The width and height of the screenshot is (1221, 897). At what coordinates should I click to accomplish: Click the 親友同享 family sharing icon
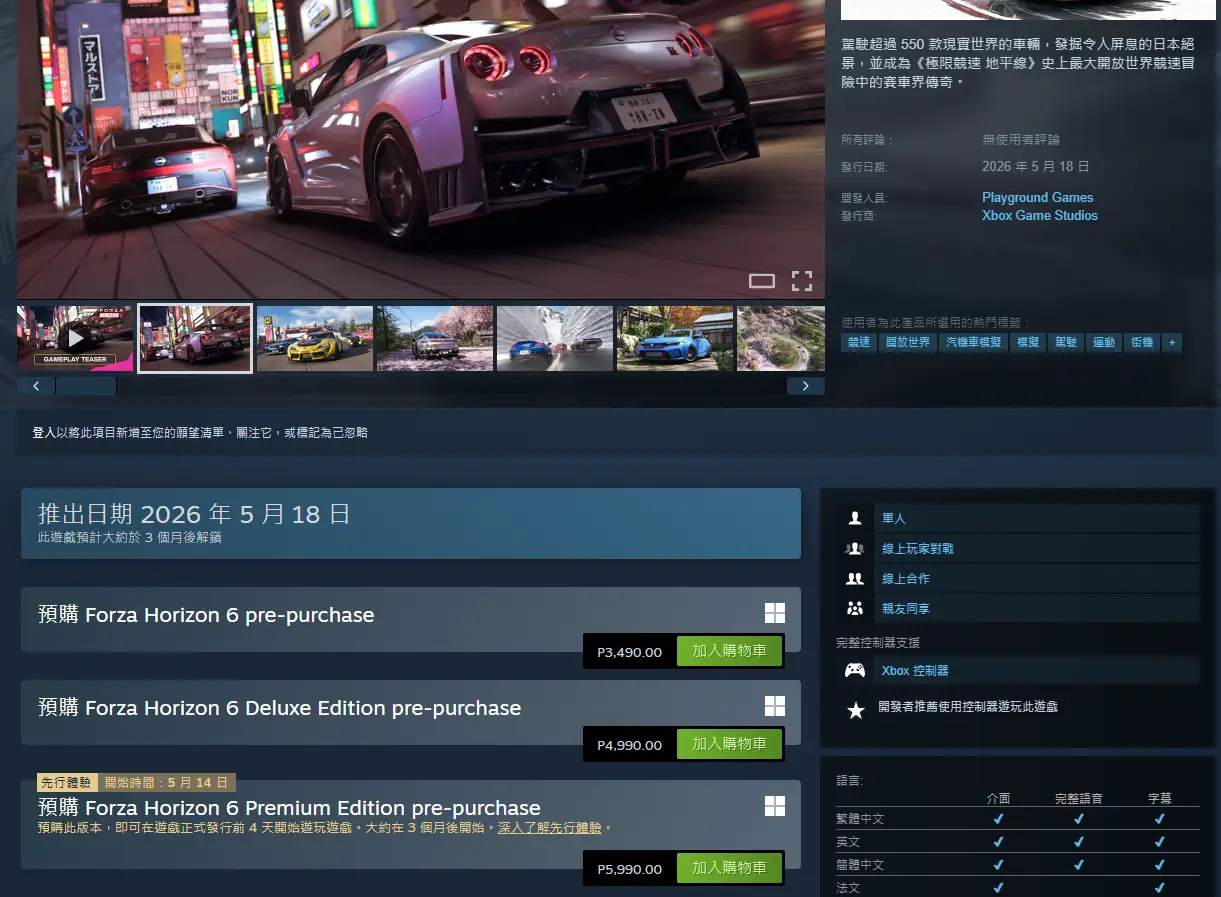pyautogui.click(x=855, y=608)
